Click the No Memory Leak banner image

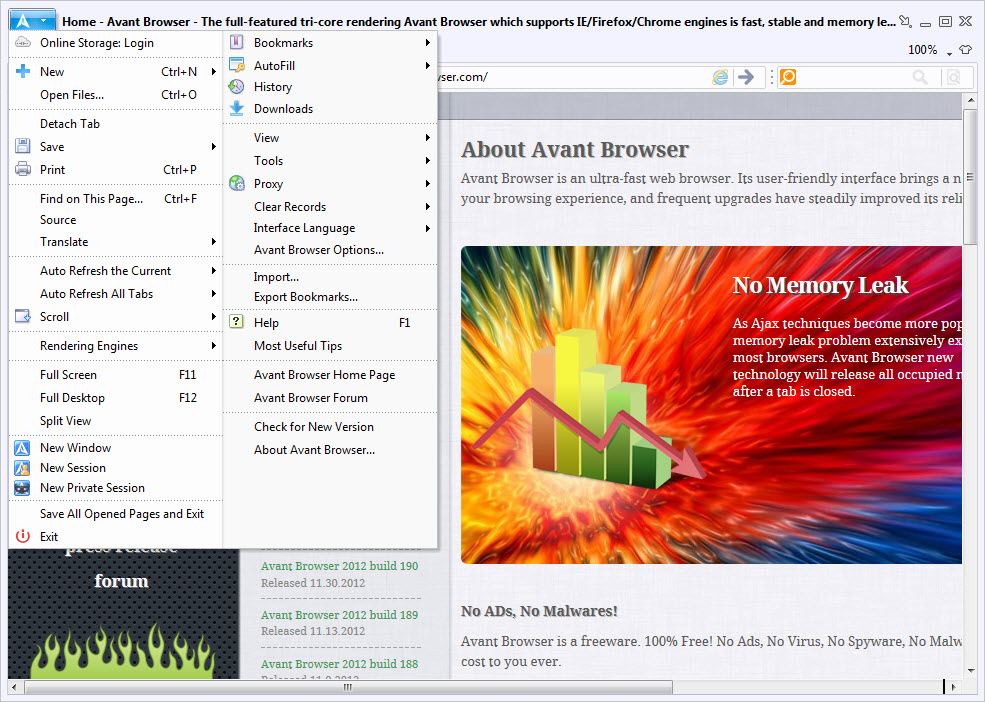pyautogui.click(x=711, y=405)
